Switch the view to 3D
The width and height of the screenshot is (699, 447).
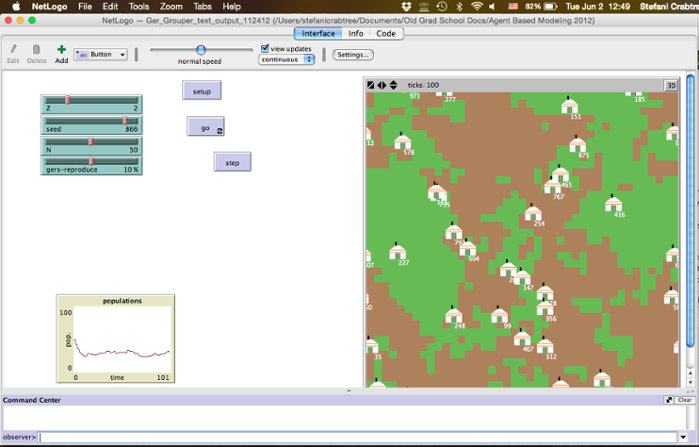[671, 86]
